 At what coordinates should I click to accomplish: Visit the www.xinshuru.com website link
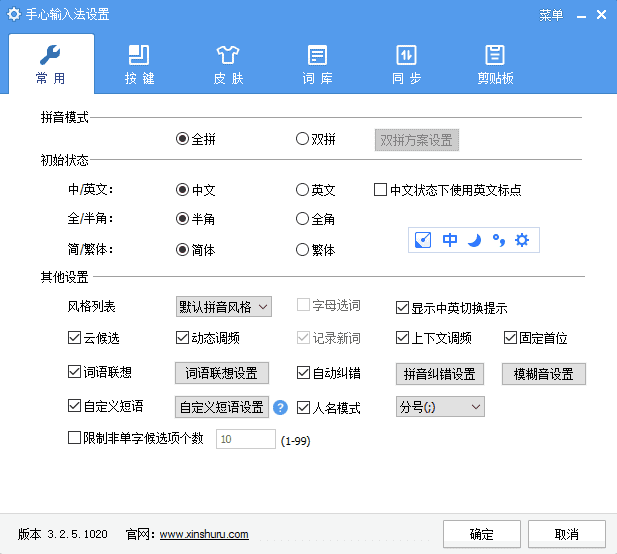point(204,534)
